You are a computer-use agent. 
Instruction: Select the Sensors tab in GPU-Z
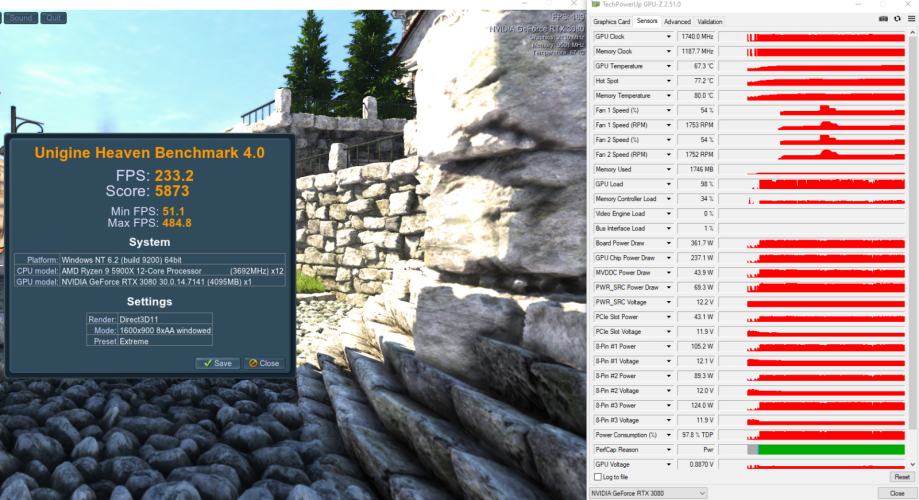coord(647,21)
